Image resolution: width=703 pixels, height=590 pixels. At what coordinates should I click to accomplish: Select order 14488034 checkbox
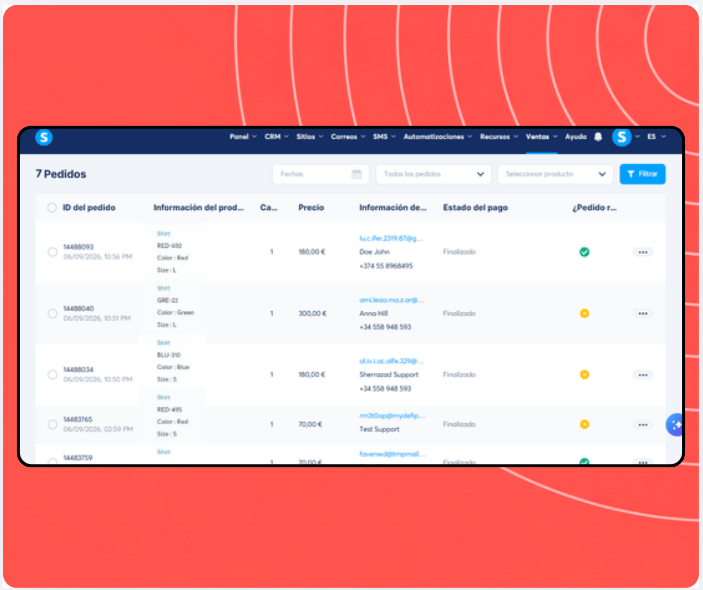52,374
